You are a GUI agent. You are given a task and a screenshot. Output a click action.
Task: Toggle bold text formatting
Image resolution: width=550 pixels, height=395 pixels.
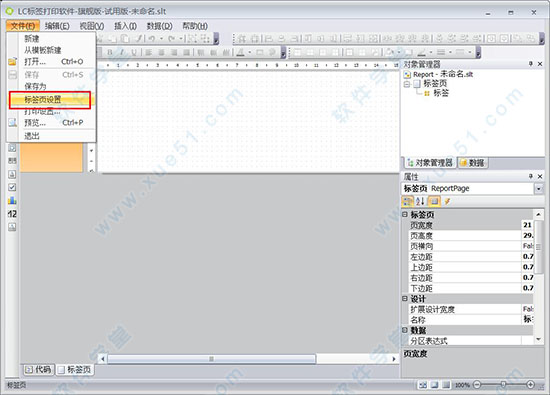coord(110,53)
